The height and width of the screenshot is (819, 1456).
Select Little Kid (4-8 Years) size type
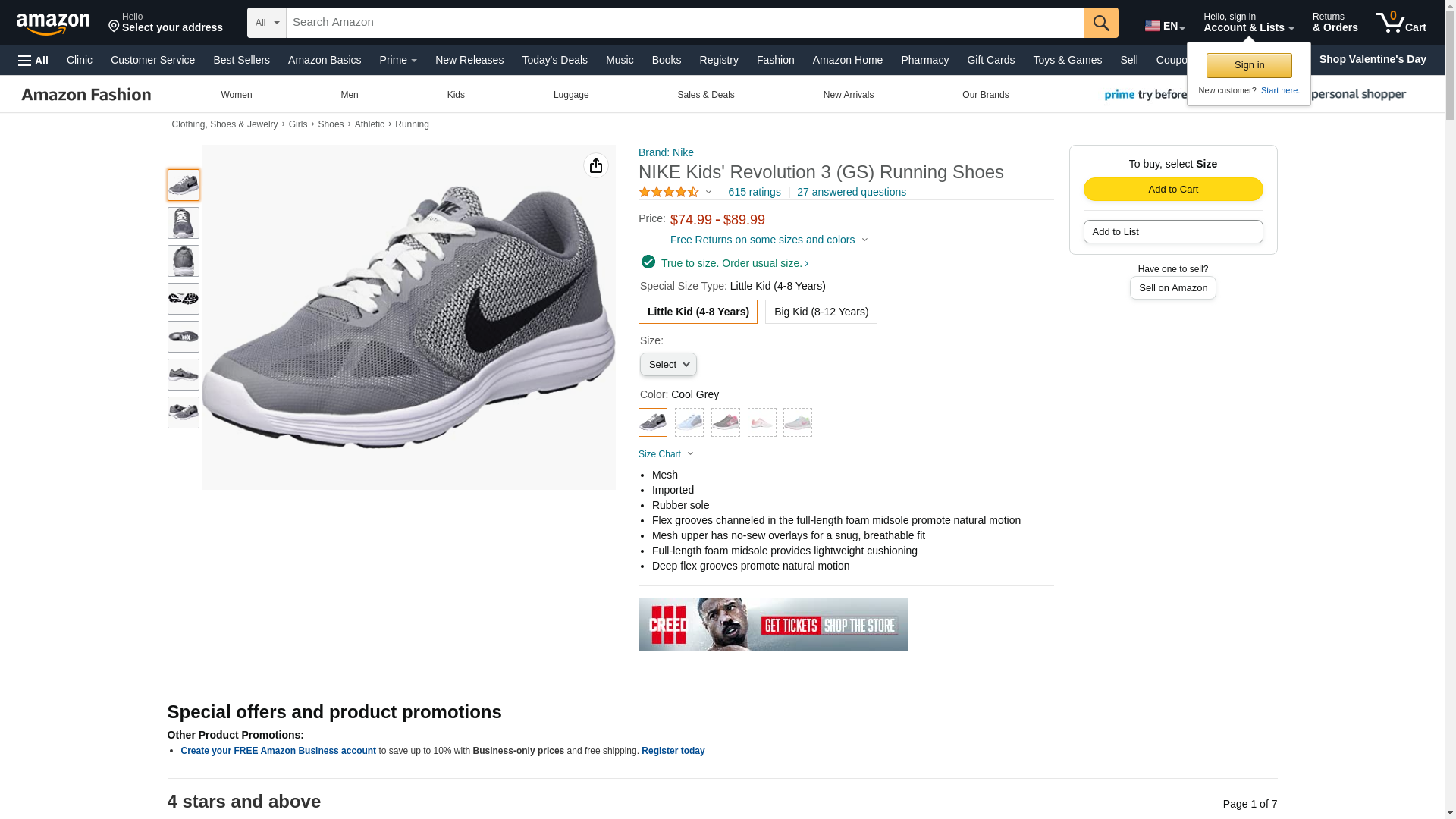click(x=698, y=312)
